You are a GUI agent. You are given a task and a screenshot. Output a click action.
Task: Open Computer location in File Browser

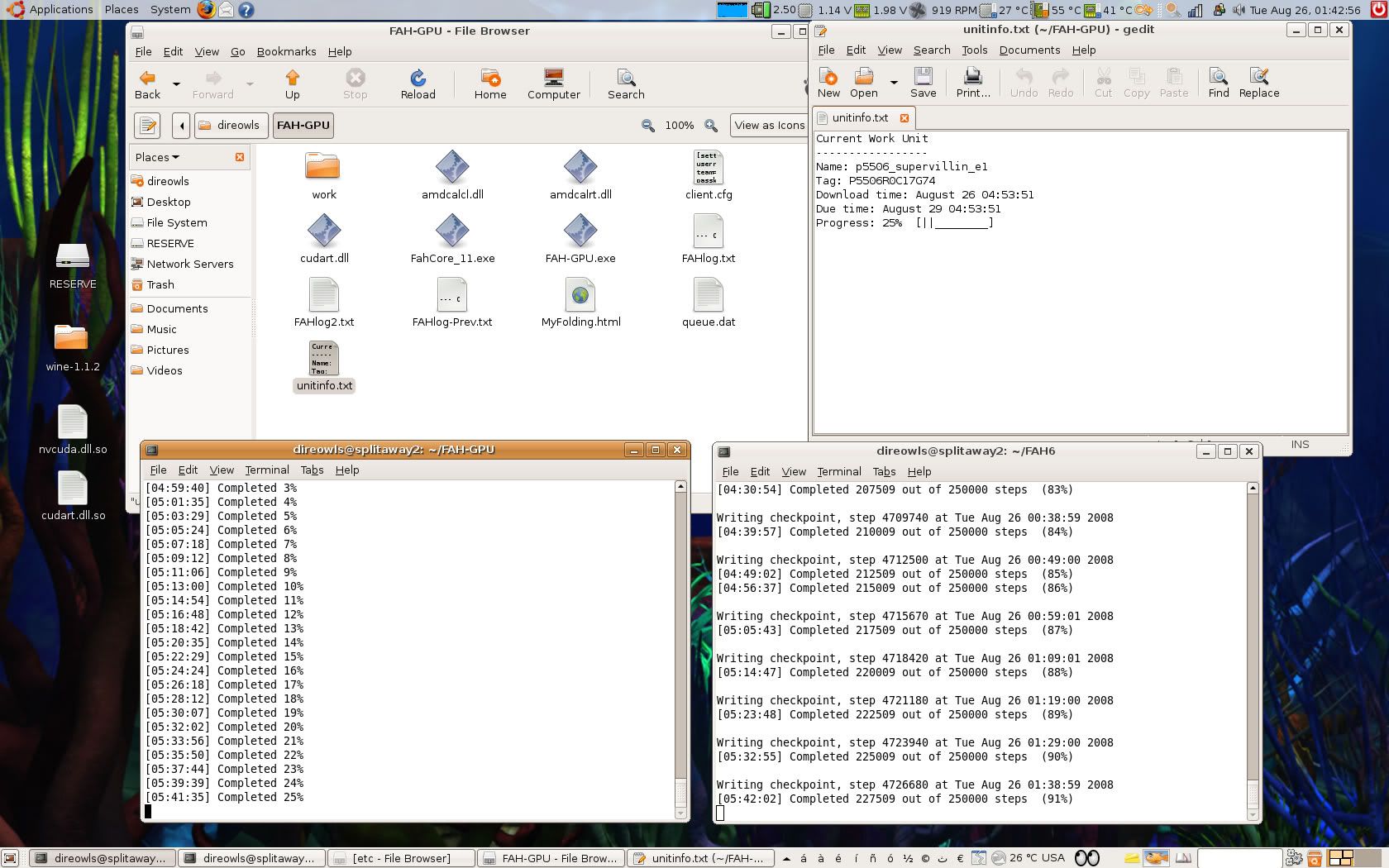(x=554, y=84)
